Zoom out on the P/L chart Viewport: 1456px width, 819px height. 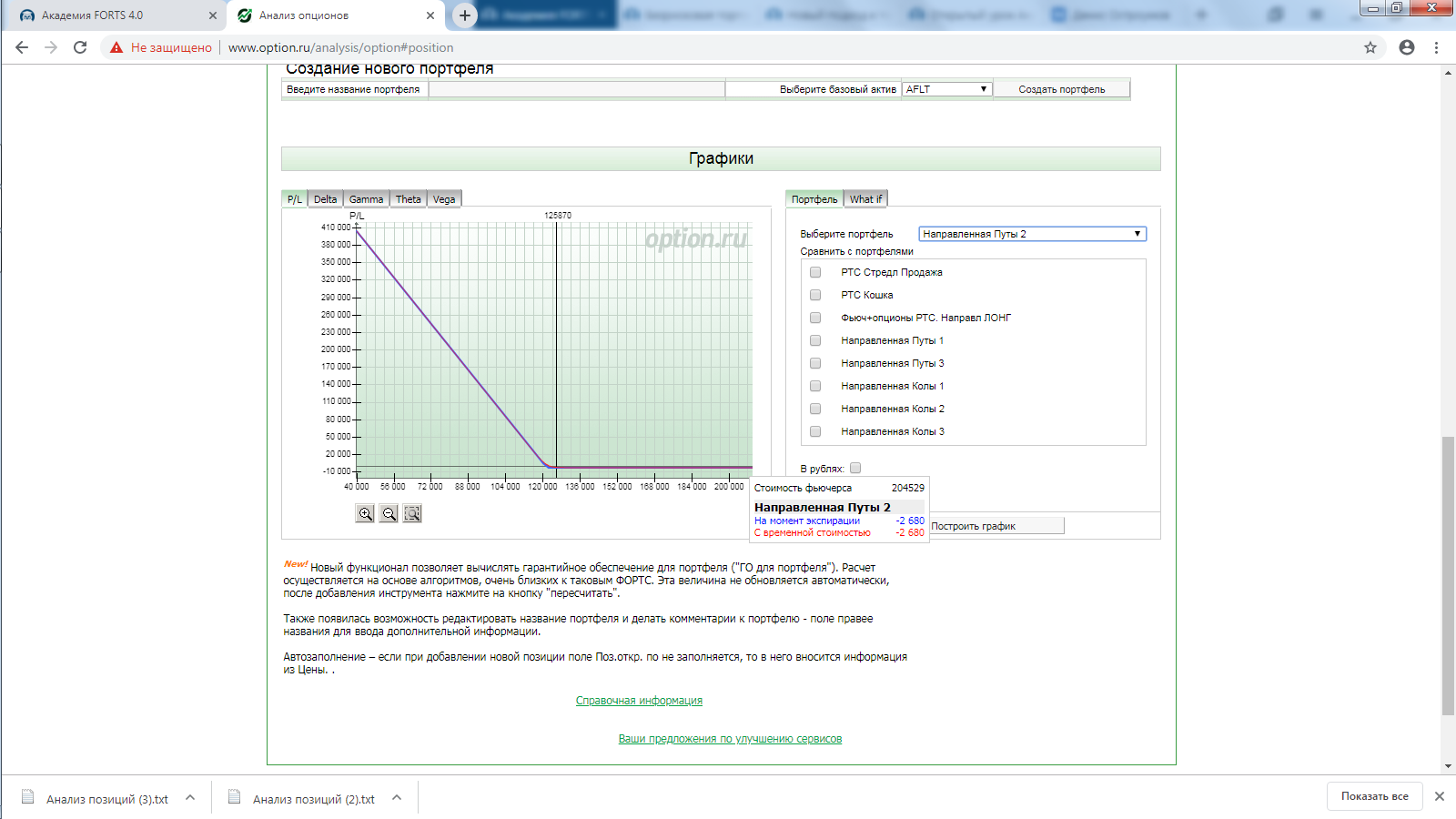pyautogui.click(x=389, y=513)
